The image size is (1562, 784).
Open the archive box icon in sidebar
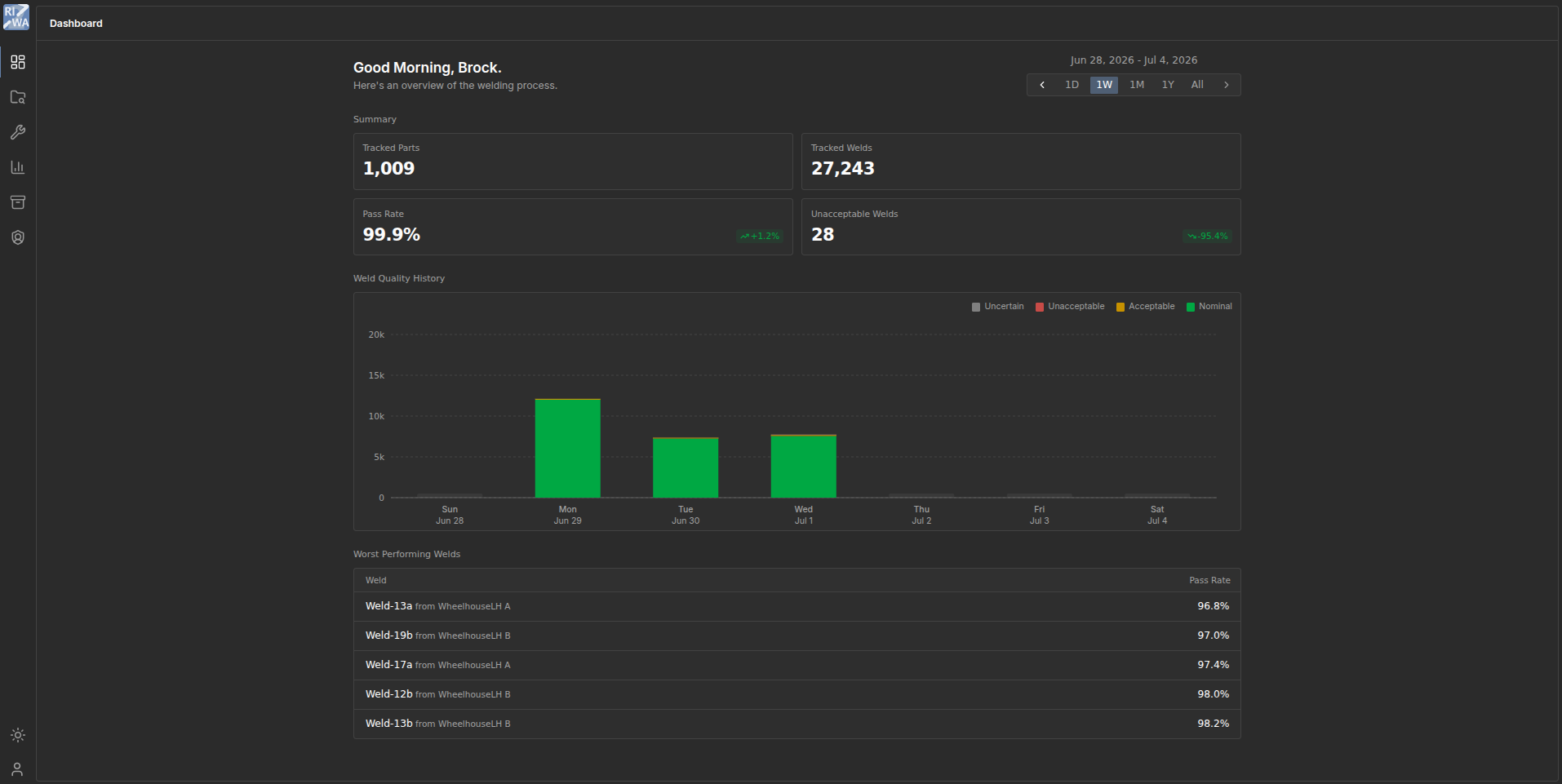tap(18, 202)
